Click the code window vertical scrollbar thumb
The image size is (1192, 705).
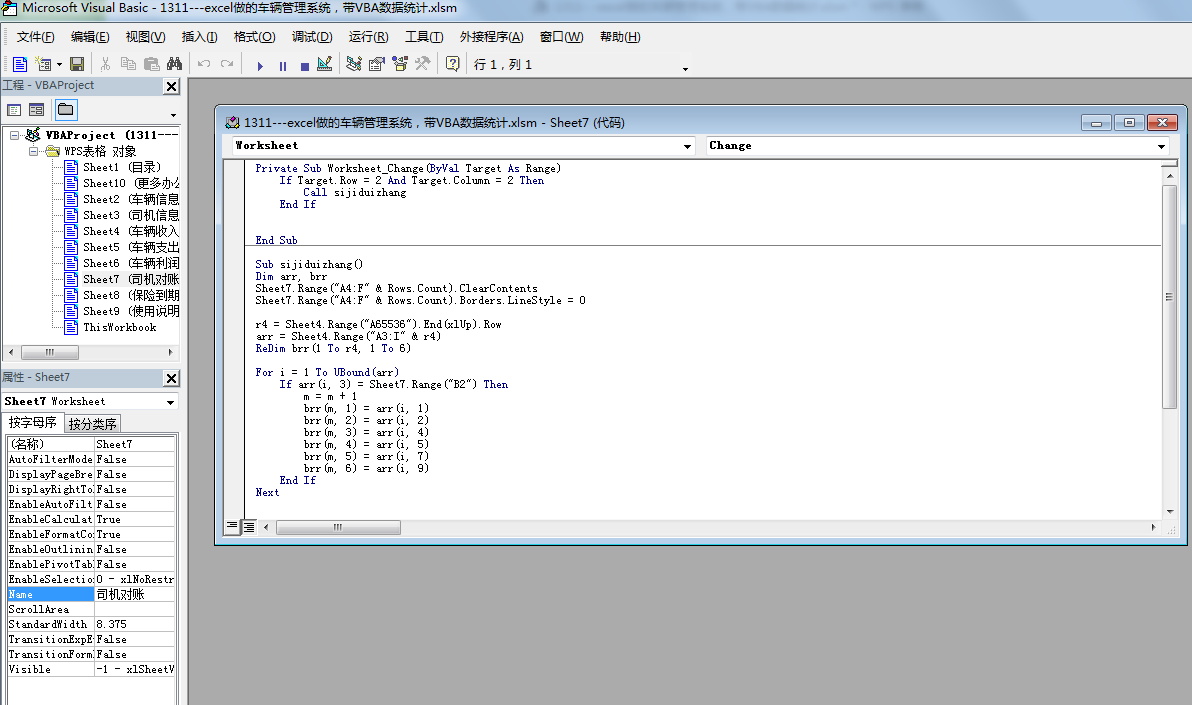pyautogui.click(x=1169, y=297)
